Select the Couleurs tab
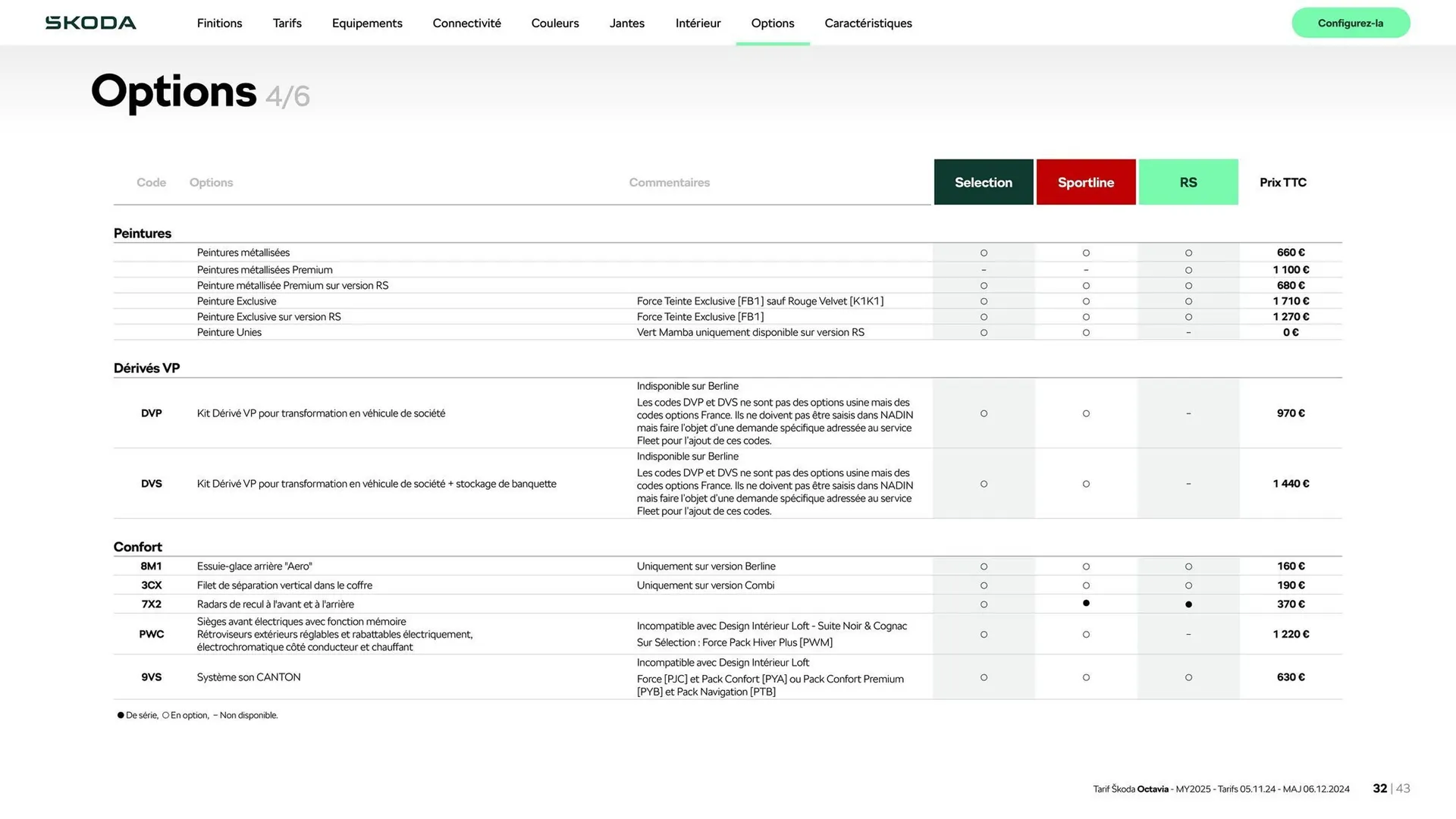This screenshot has width=1456, height=819. point(554,23)
